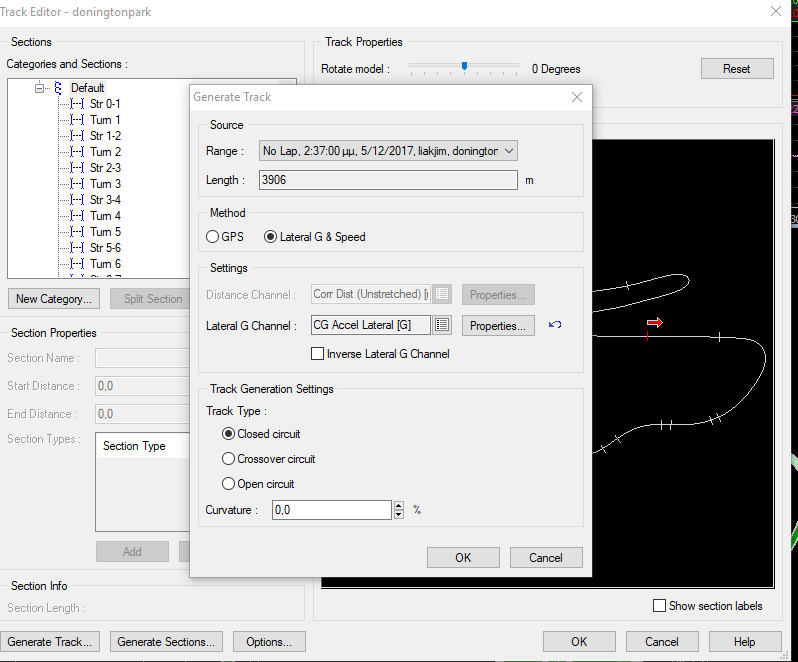Collapse the Default category tree node

click(39, 88)
